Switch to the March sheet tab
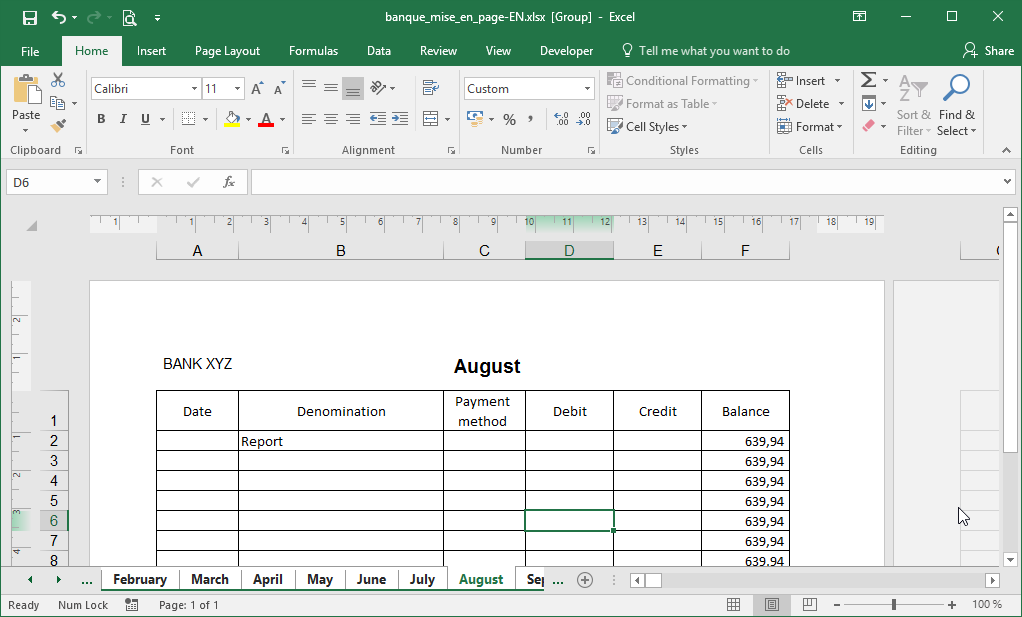This screenshot has width=1022, height=617. [x=210, y=579]
